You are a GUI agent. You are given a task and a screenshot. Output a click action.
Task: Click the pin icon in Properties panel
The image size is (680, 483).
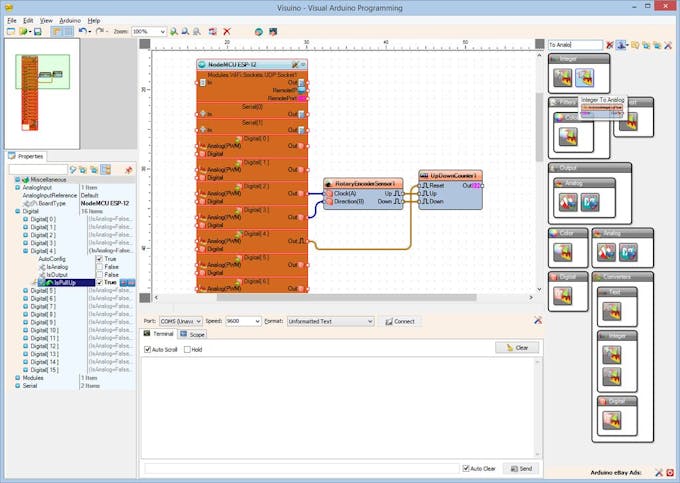click(128, 170)
